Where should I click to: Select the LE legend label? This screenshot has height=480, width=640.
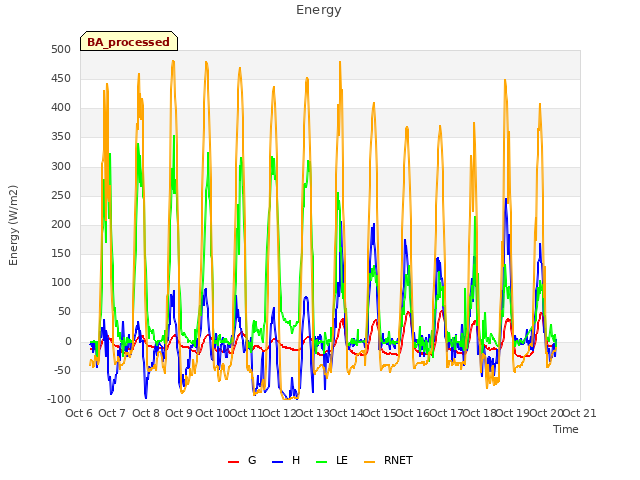tap(342, 460)
